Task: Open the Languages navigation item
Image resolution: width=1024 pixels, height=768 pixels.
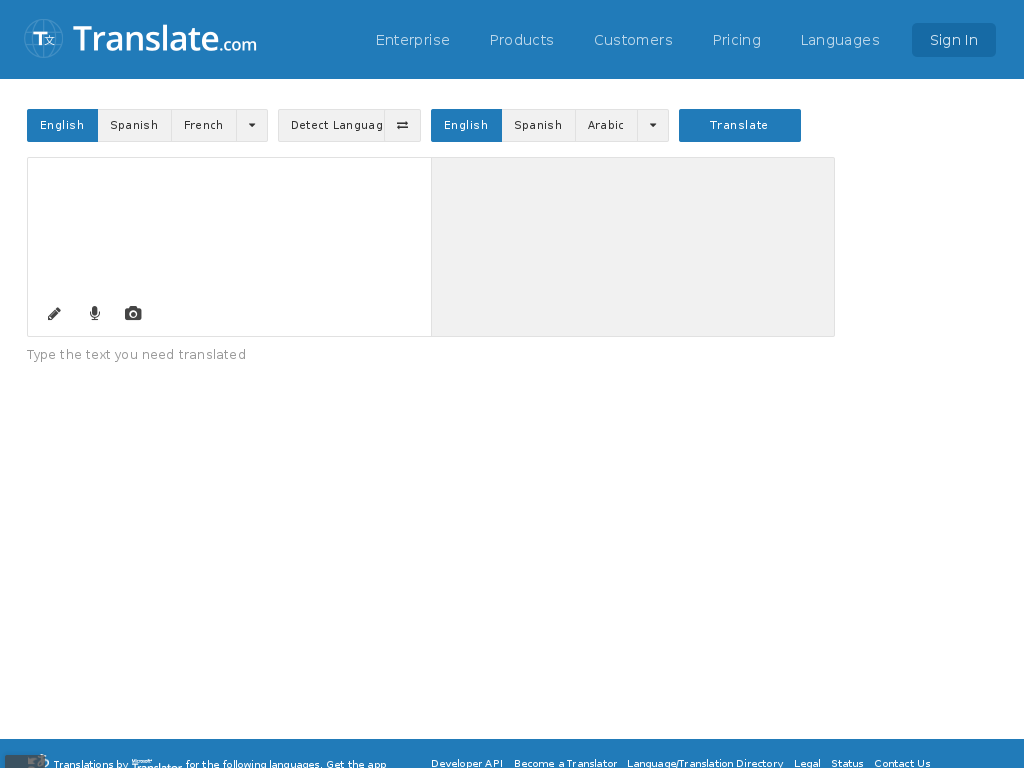Action: (x=840, y=40)
